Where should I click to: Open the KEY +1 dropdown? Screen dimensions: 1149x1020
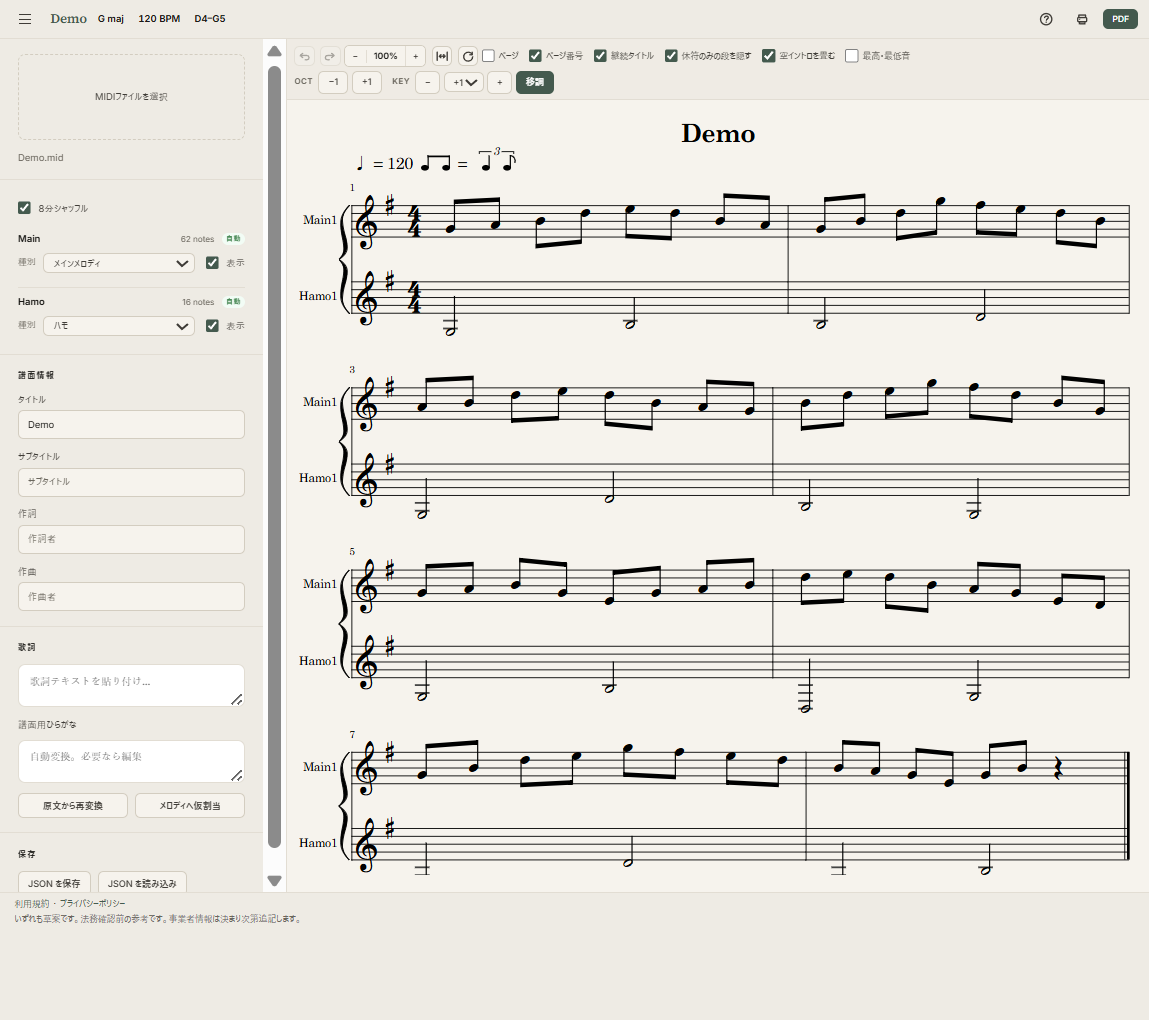tap(464, 82)
